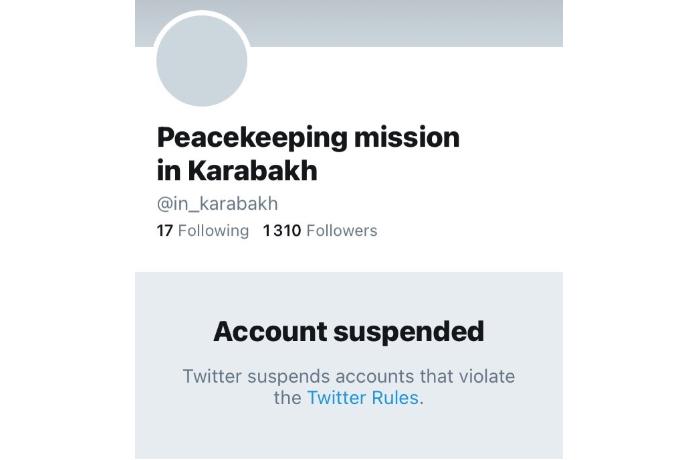The height and width of the screenshot is (460, 700).
Task: Click 'Twitter suspends accounts that violate' text
Action: [349, 376]
